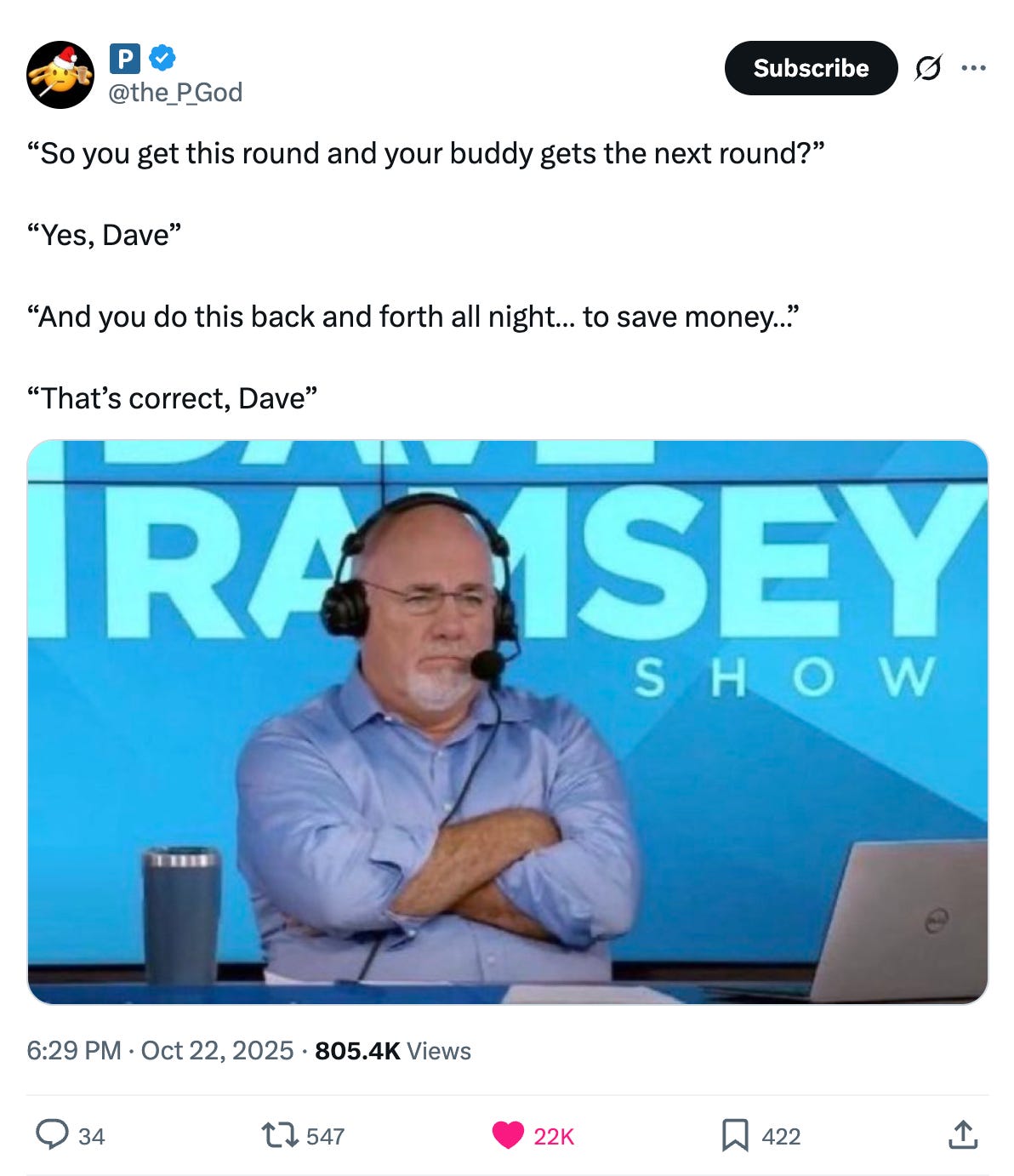
Task: Reply using the comment bubble icon
Action: click(x=52, y=1134)
